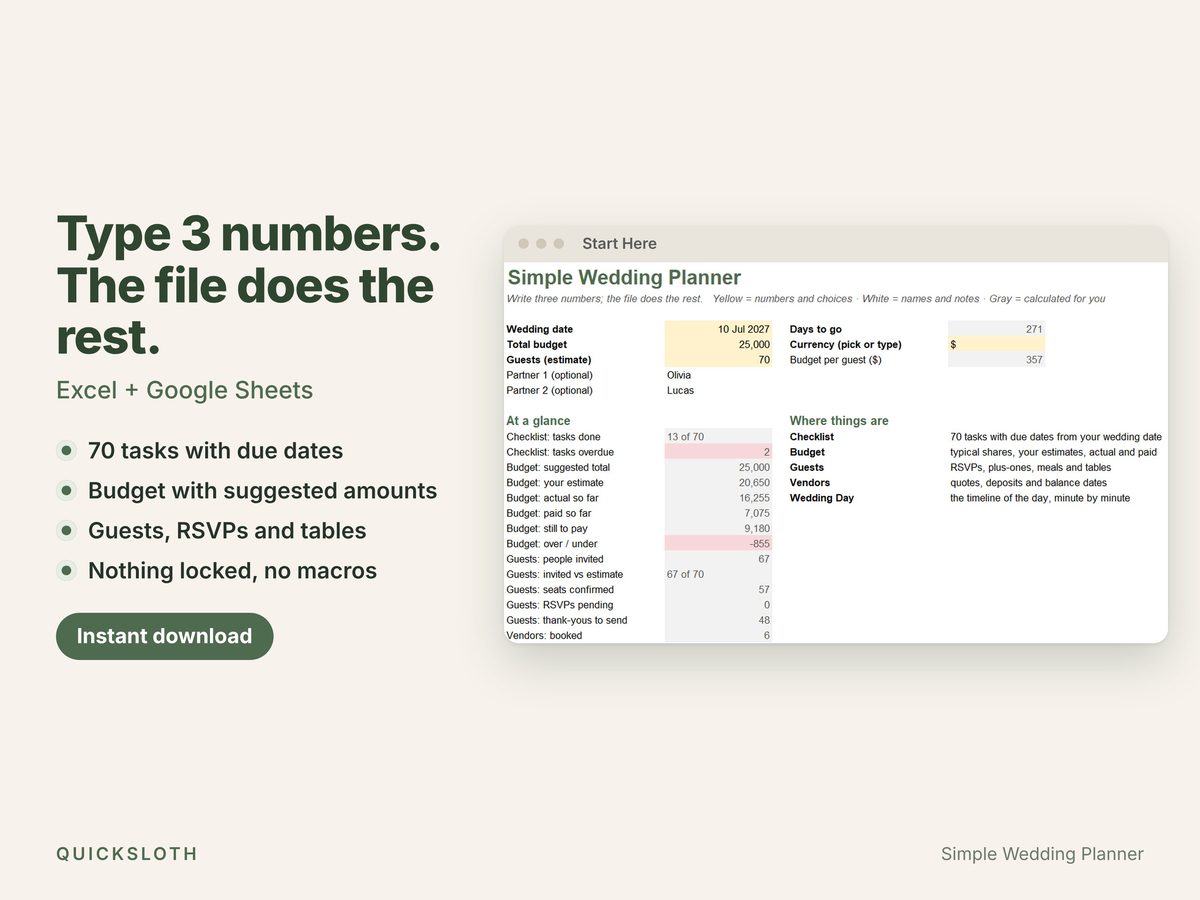Click Vendors booked value 6
Viewport: 1200px width, 900px height.
[718, 636]
